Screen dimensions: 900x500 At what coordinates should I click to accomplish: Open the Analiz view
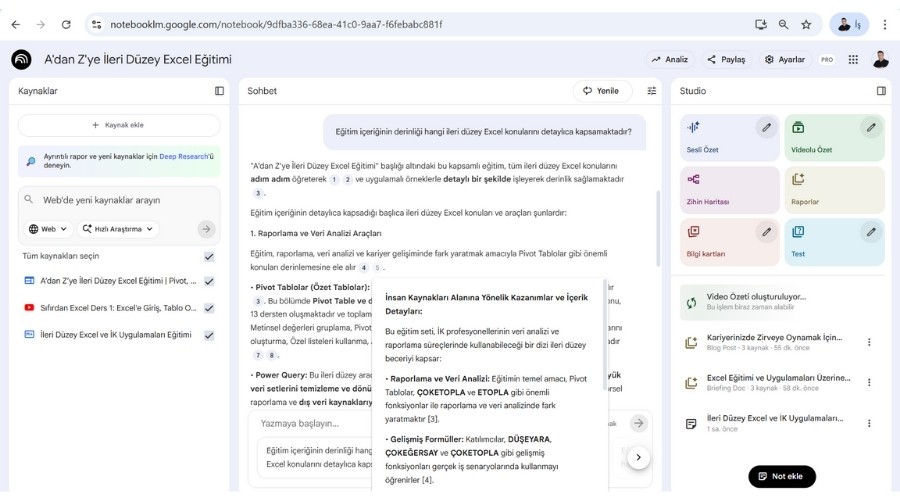point(670,59)
